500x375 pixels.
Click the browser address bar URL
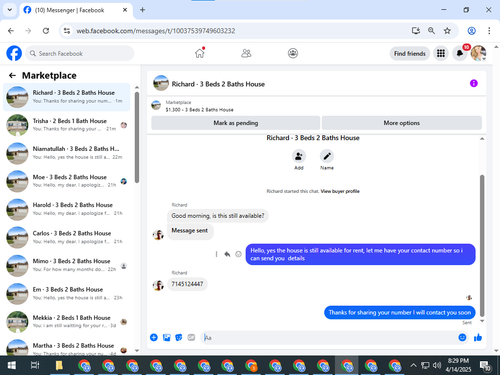coord(156,31)
